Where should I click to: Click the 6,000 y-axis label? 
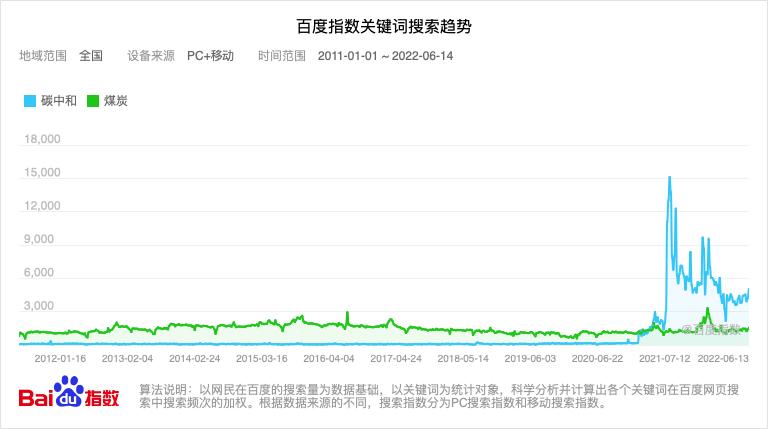click(39, 272)
